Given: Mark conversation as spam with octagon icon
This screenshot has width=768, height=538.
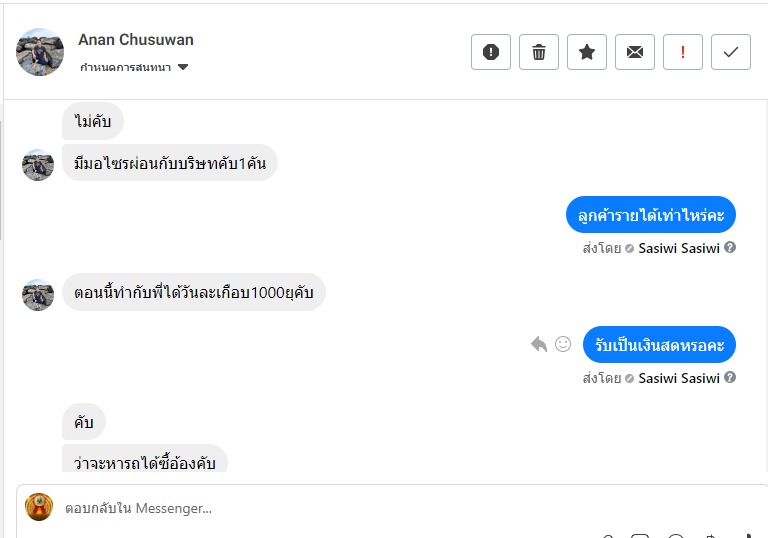Looking at the screenshot, I should point(491,52).
